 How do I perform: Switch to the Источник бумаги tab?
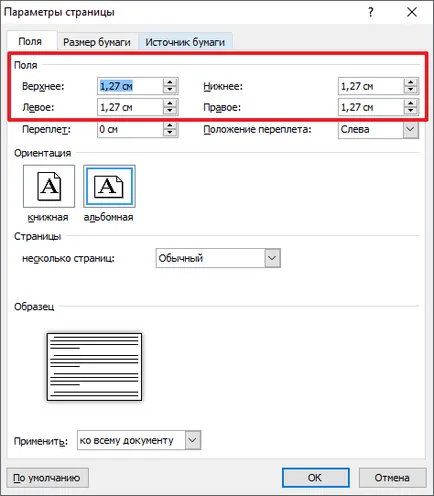[x=185, y=42]
